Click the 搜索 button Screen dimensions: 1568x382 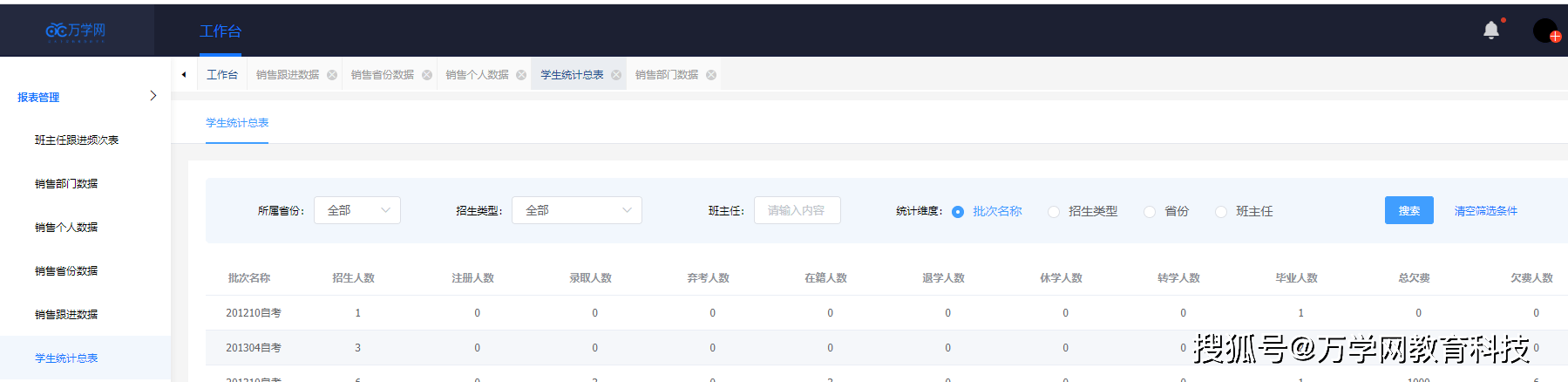point(1408,210)
